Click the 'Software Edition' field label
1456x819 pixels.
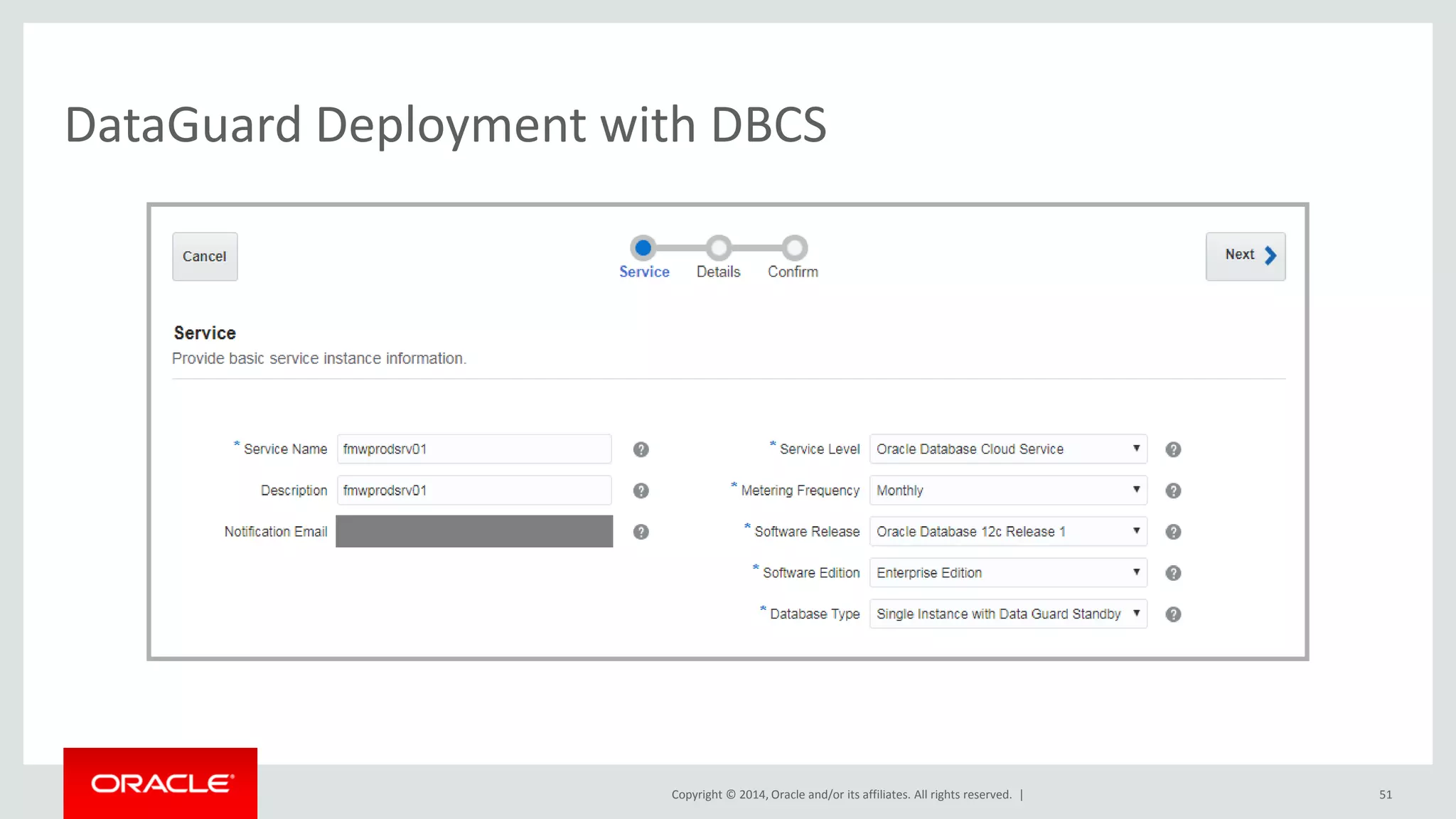click(811, 573)
